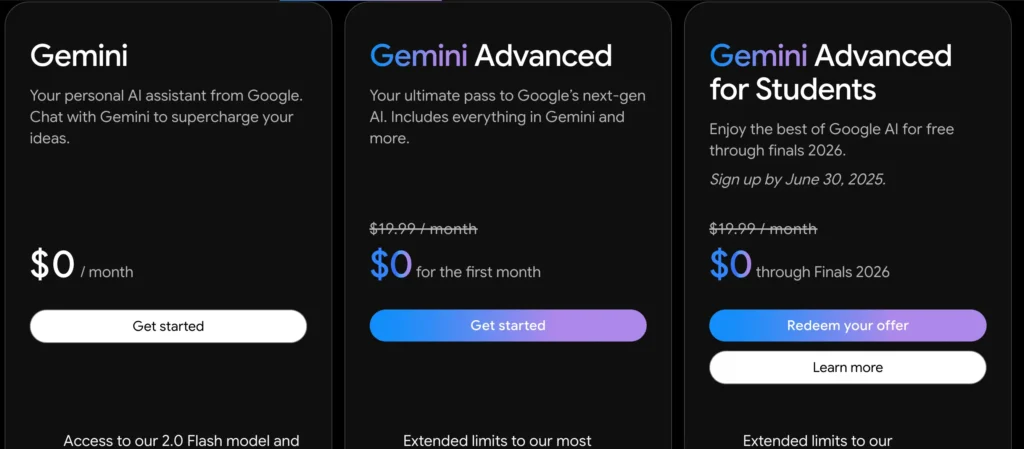
Task: Click the 'Your ultimate pass' description text
Action: coord(507,117)
